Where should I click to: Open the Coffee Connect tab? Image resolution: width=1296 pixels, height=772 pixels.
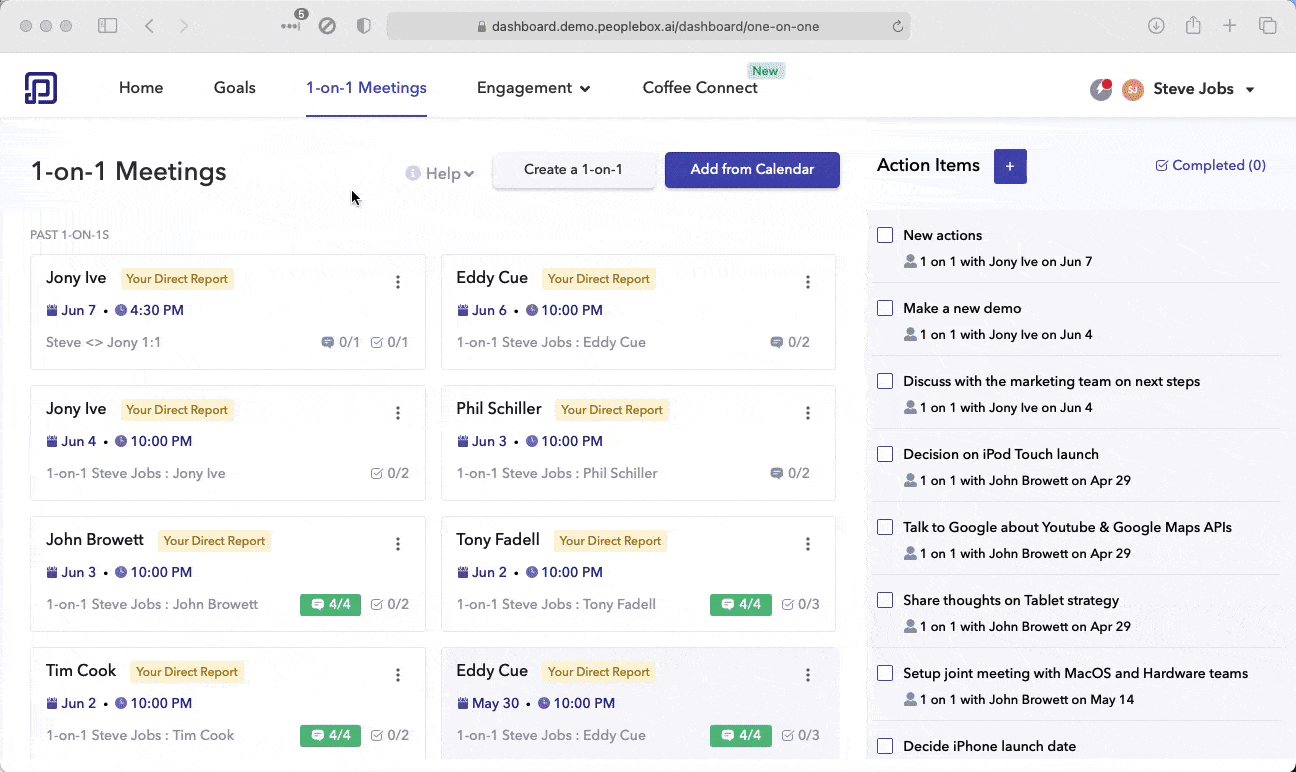[x=700, y=88]
